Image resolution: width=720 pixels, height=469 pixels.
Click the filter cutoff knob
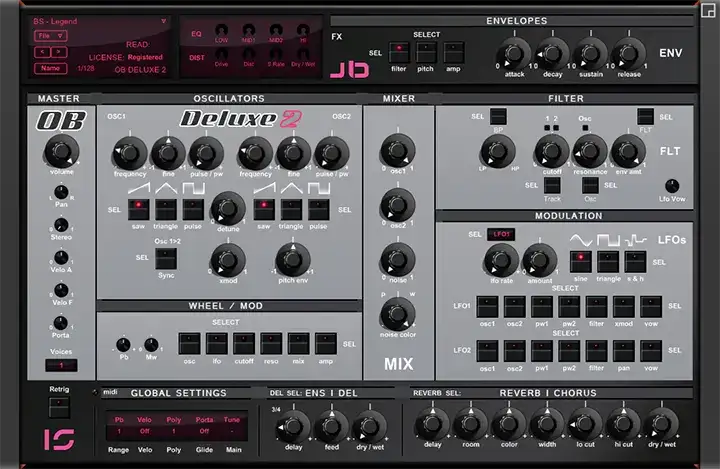[x=551, y=151]
